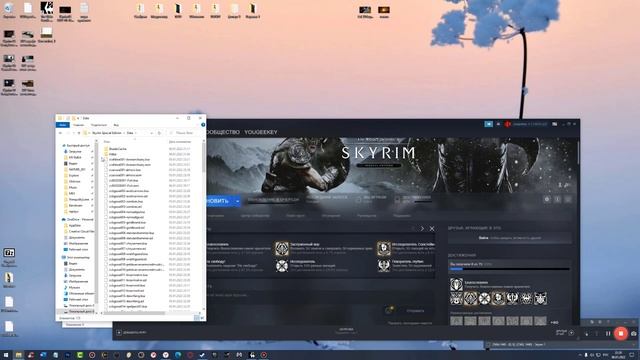Click the game info icon beside gear
This screenshot has width=640, height=360.
(557, 199)
